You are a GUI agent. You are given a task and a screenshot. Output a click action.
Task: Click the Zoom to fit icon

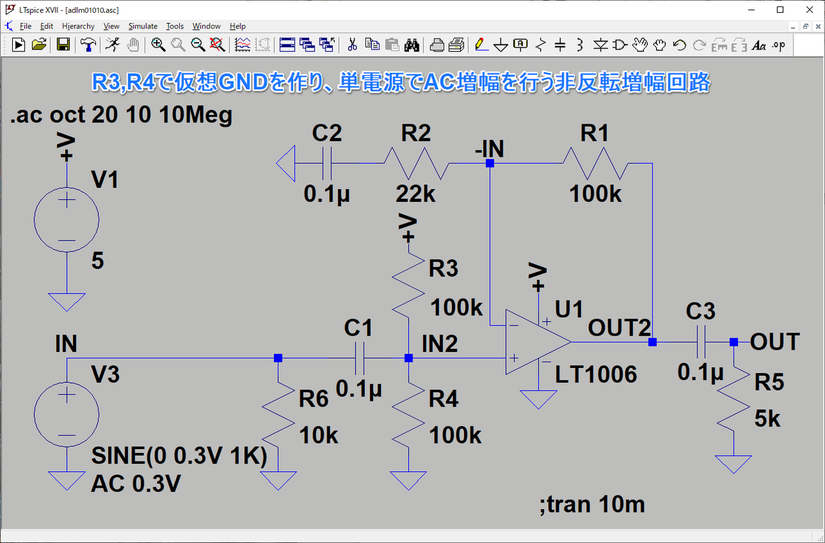point(217,45)
